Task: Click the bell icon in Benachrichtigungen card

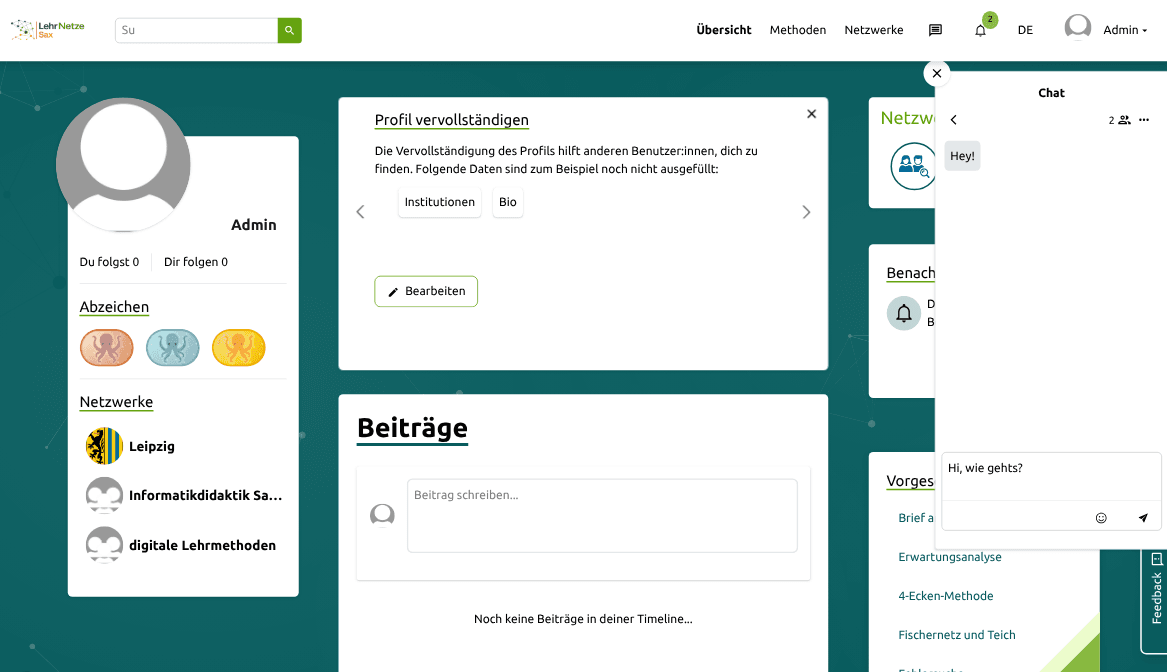Action: [x=904, y=313]
